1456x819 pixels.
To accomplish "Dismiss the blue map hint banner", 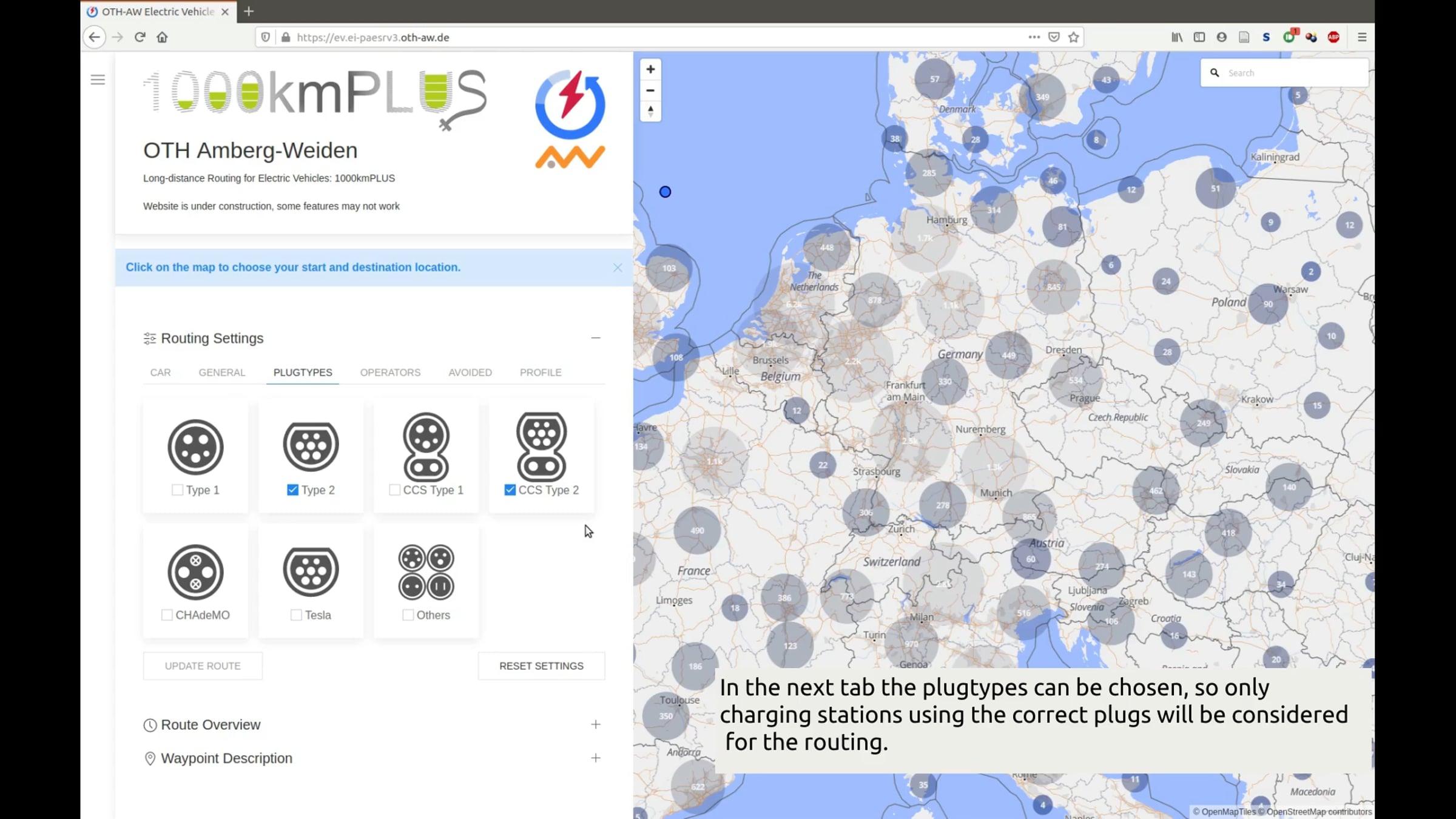I will click(x=617, y=268).
